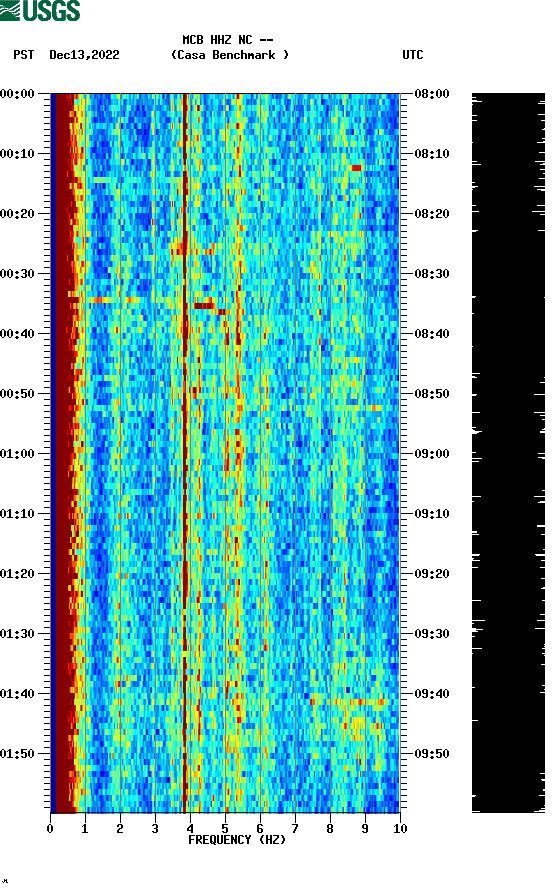Viewport: 552px width, 892px height.
Task: Click the 01:20 PST time label
Action: pos(17,573)
